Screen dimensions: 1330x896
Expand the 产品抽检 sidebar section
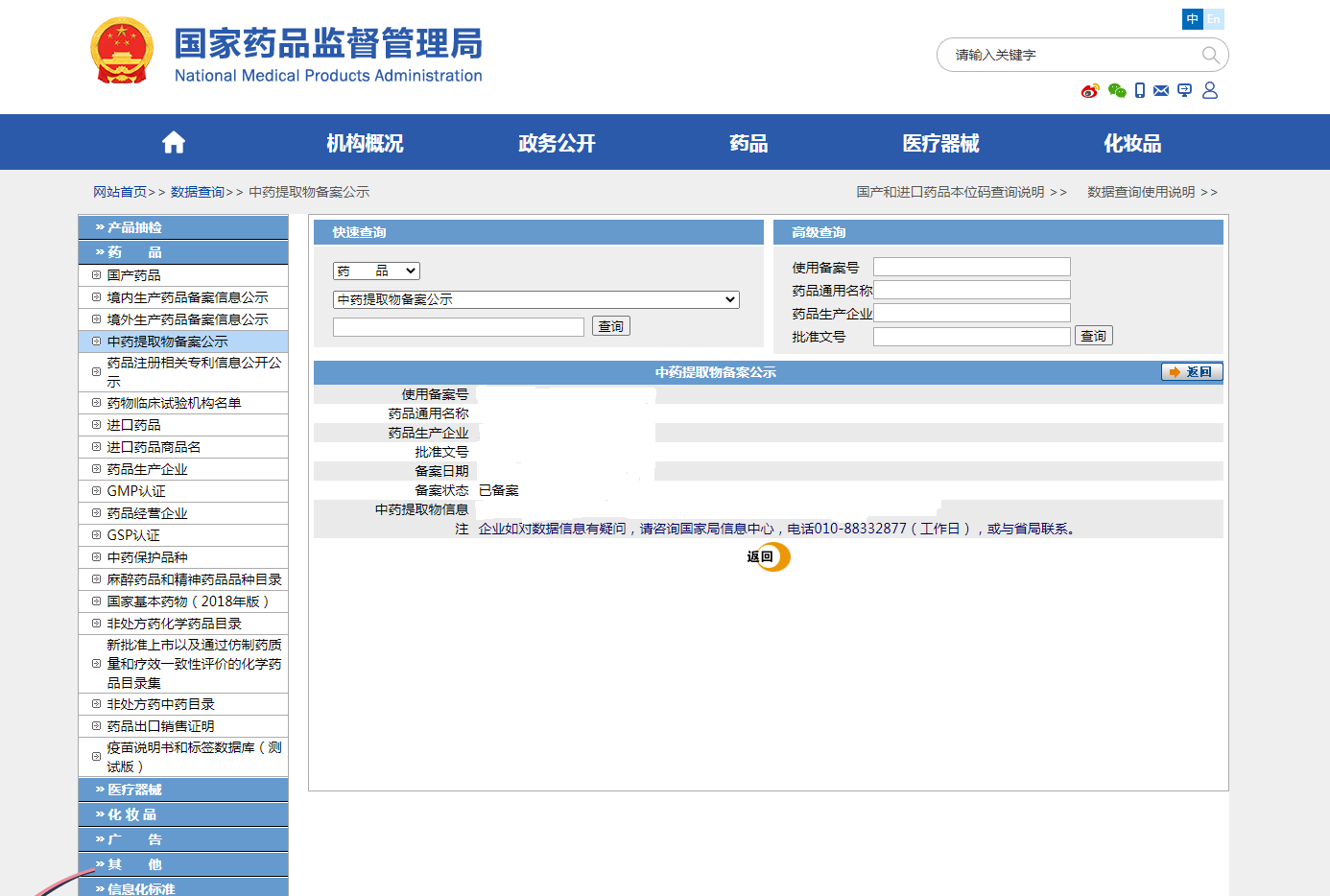click(x=183, y=227)
